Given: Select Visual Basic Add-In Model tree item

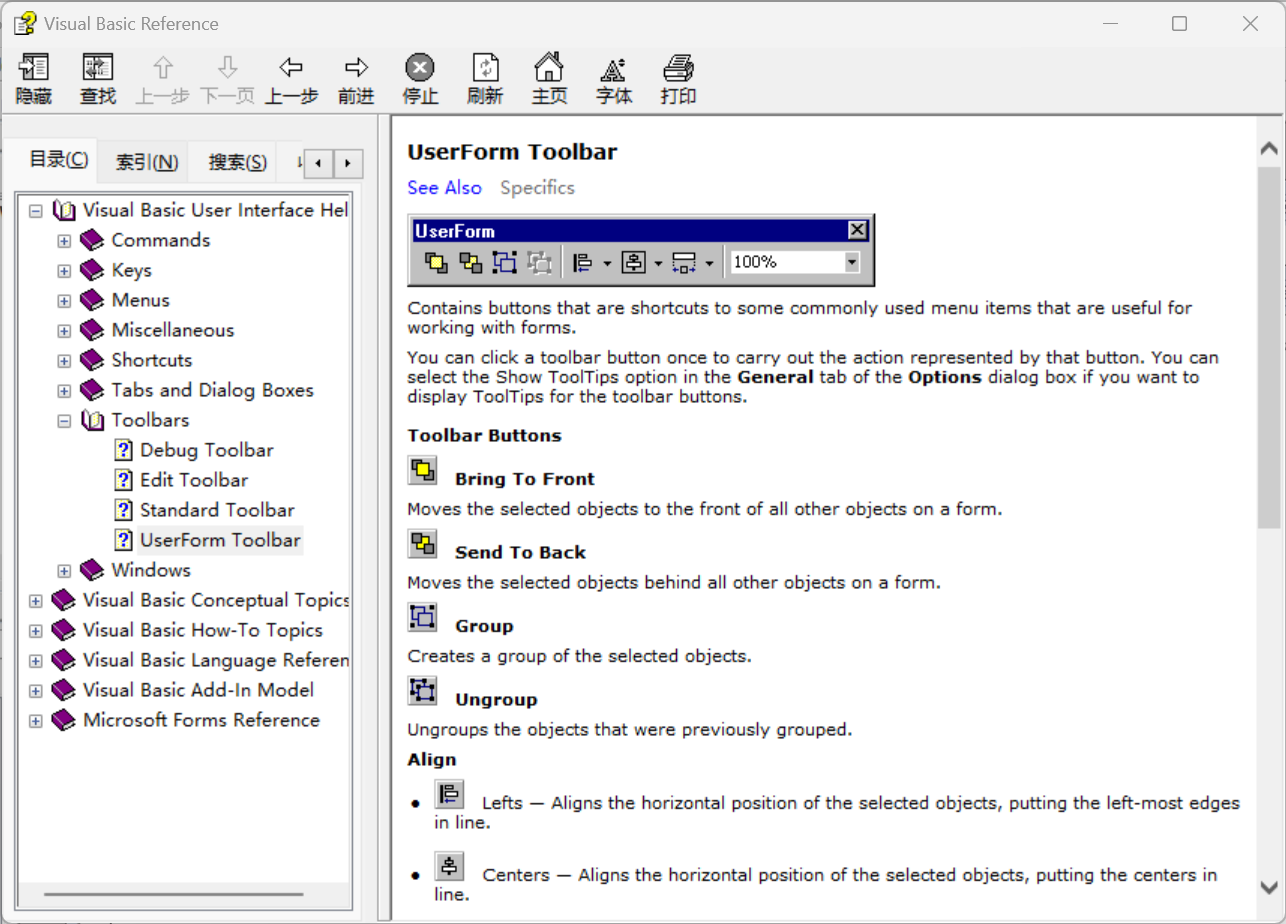Looking at the screenshot, I should 198,691.
